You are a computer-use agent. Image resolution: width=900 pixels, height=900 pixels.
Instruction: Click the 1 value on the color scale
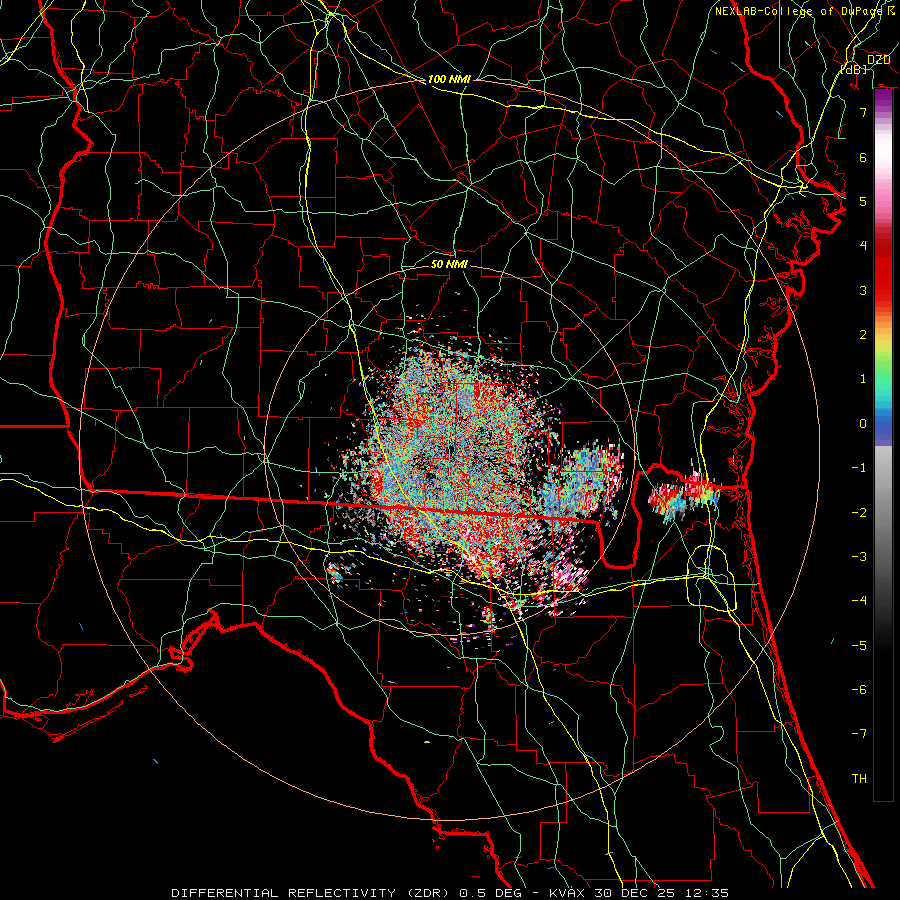[863, 379]
